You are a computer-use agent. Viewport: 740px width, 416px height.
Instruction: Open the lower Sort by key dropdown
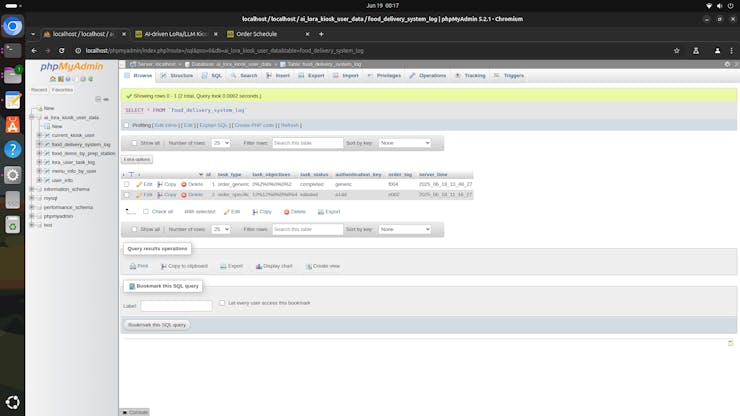404,229
